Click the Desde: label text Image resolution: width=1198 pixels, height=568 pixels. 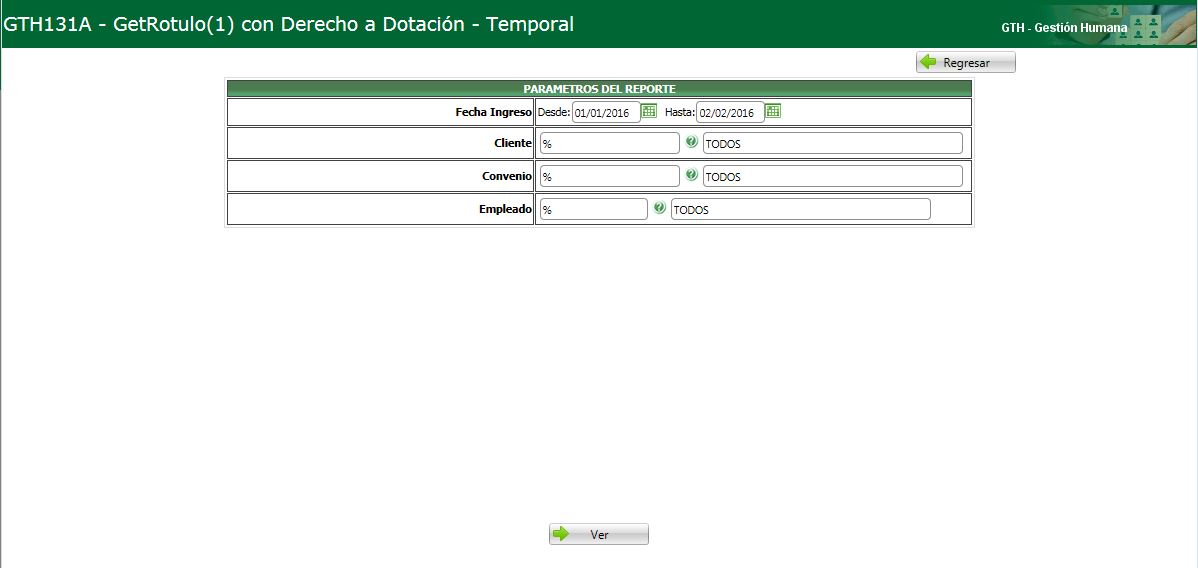[x=554, y=112]
